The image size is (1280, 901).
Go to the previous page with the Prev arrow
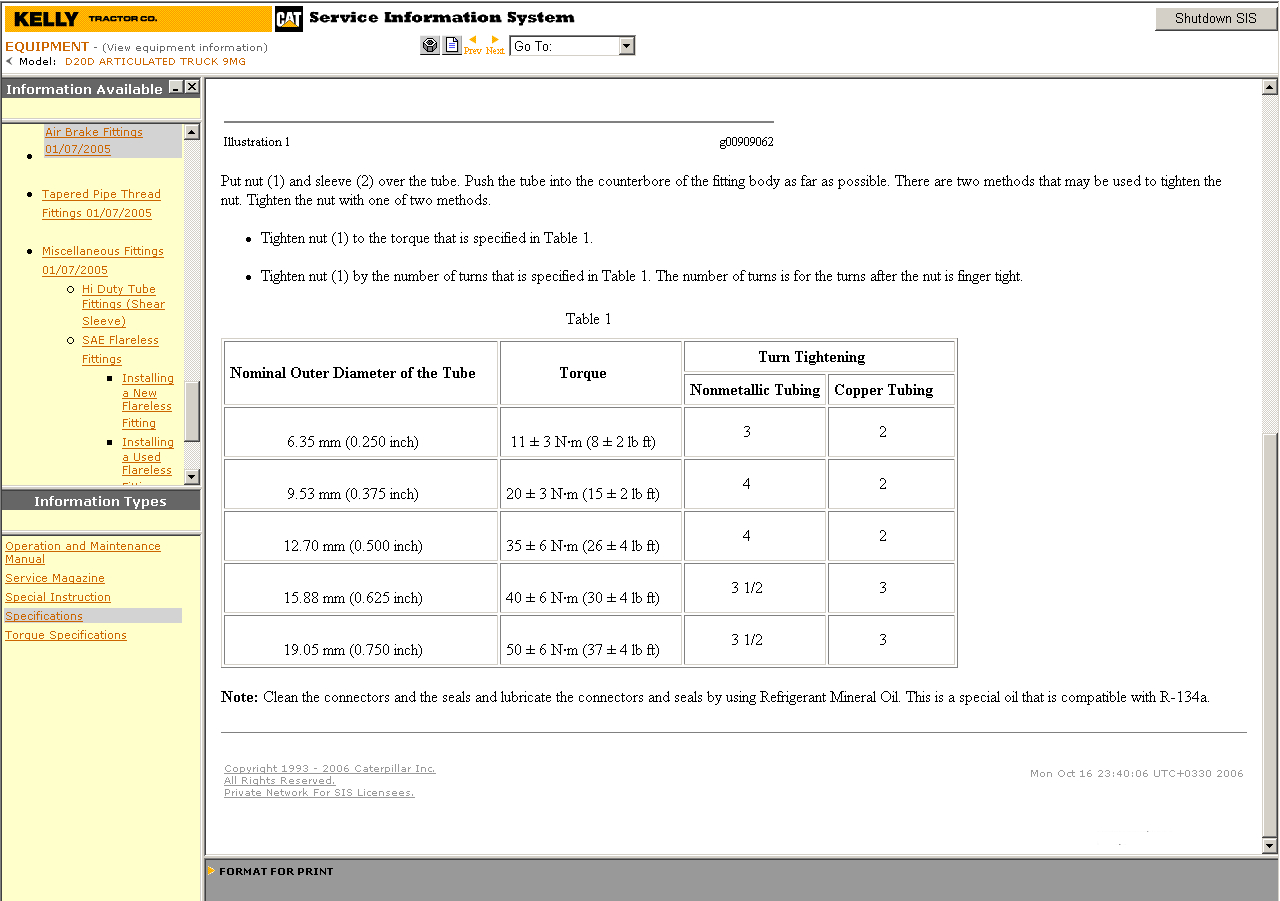pyautogui.click(x=473, y=45)
